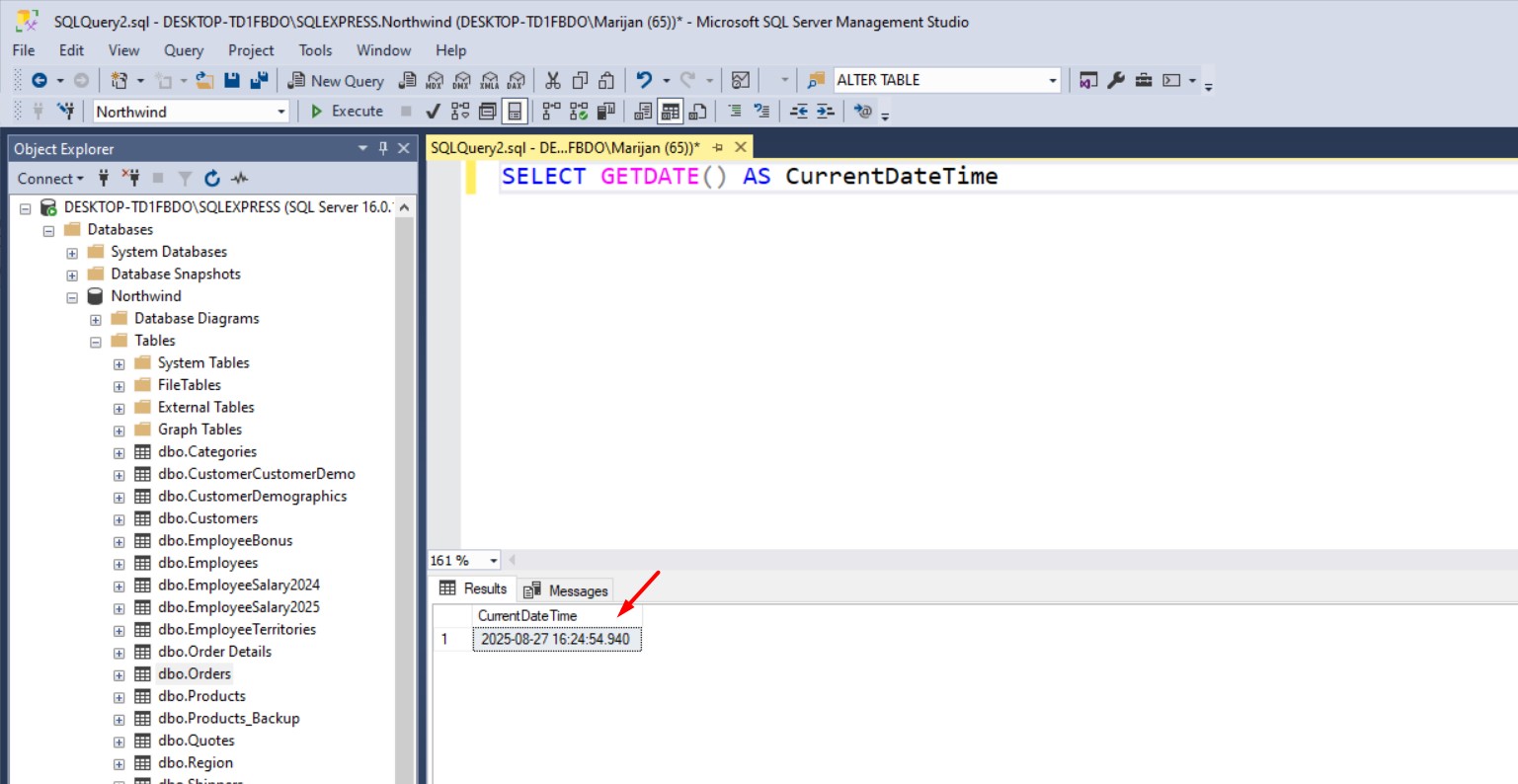Click the Save All icon
Viewport: 1518px width, 784px height.
pos(260,81)
